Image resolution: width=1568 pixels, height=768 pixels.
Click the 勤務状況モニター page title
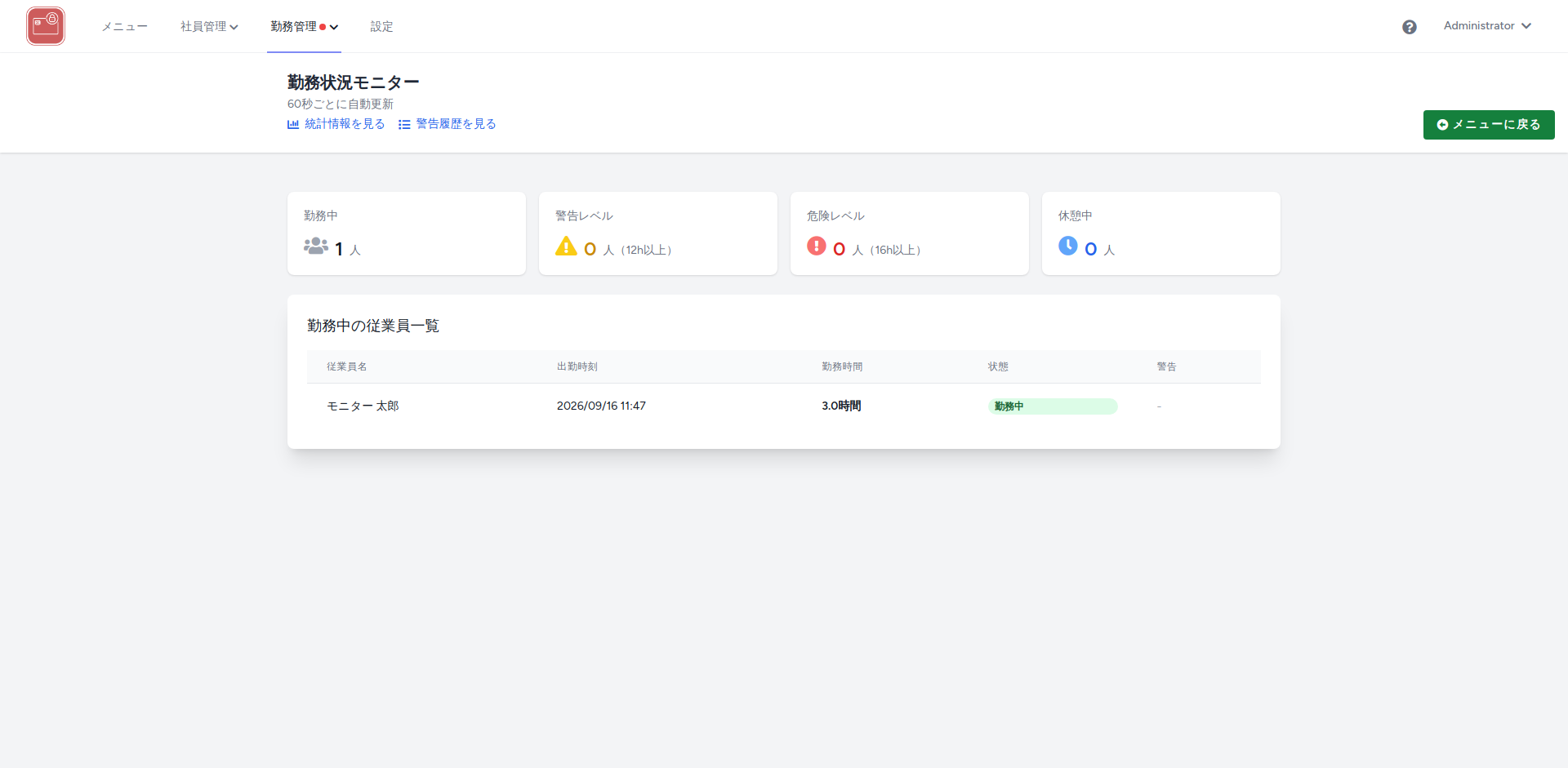[x=353, y=82]
